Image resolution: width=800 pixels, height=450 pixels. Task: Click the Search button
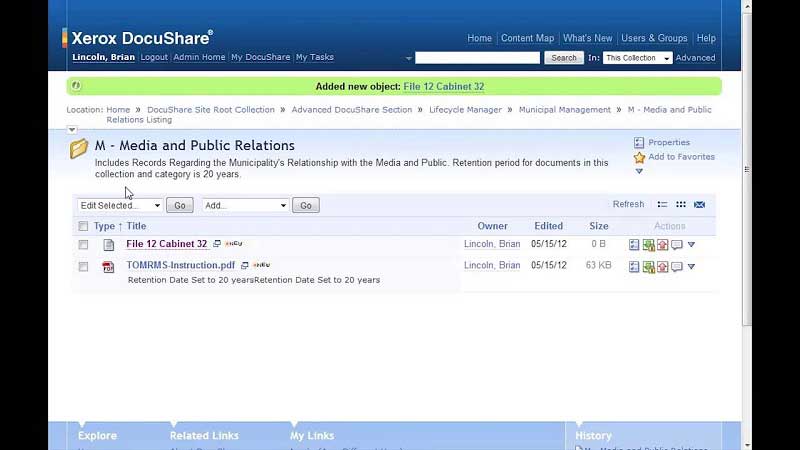coord(564,58)
